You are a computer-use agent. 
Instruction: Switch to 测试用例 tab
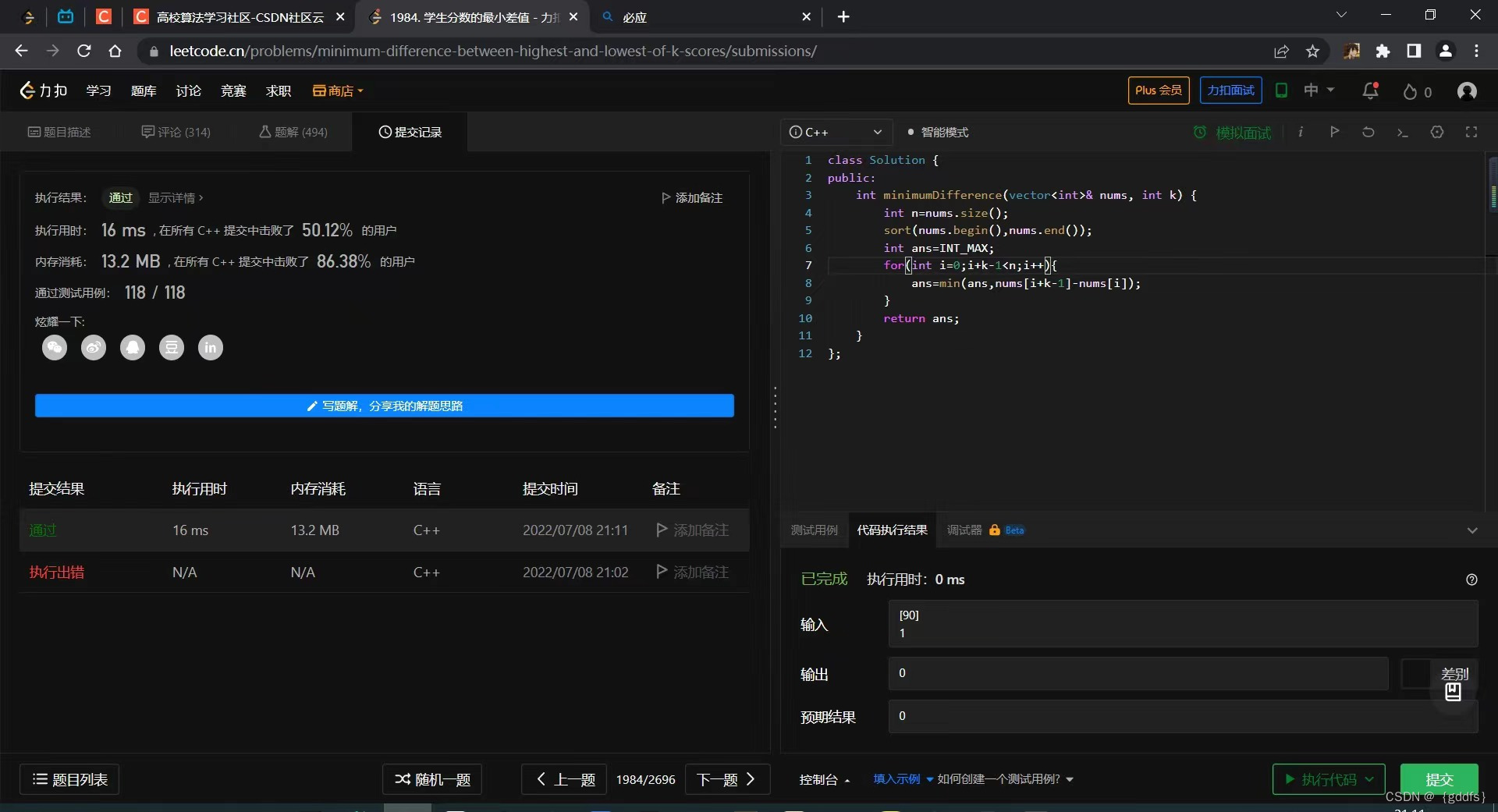[814, 530]
